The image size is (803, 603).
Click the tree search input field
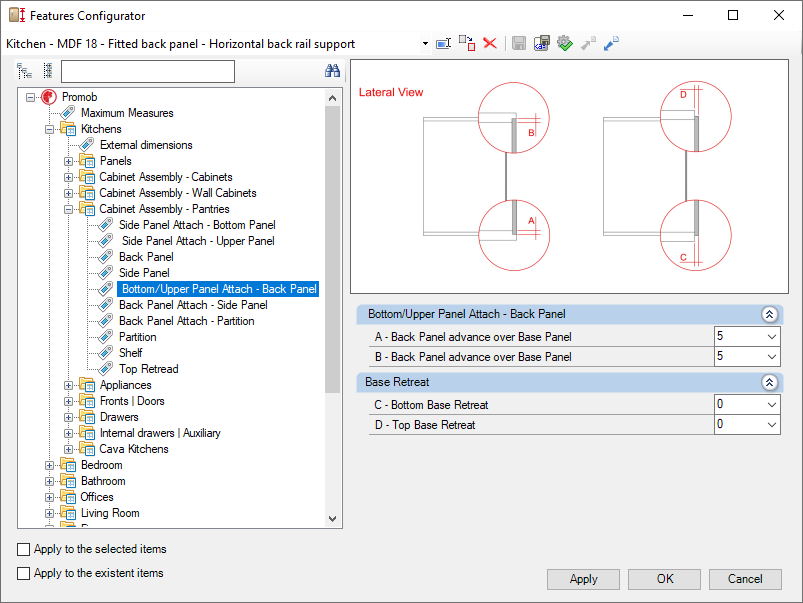coord(147,71)
